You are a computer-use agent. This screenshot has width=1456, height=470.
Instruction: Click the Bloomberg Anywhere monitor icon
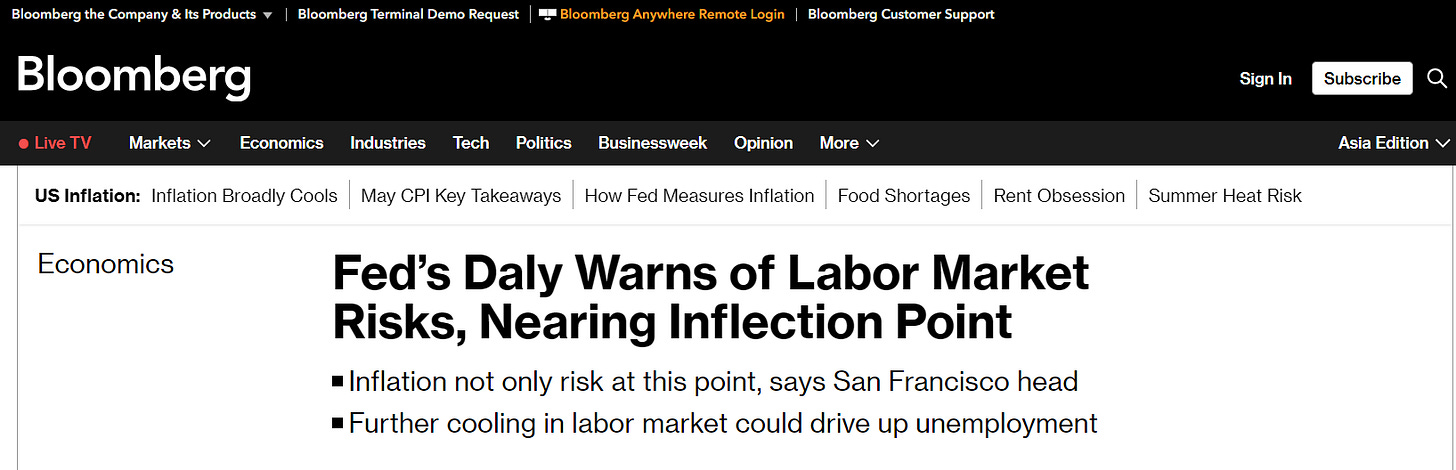[547, 14]
